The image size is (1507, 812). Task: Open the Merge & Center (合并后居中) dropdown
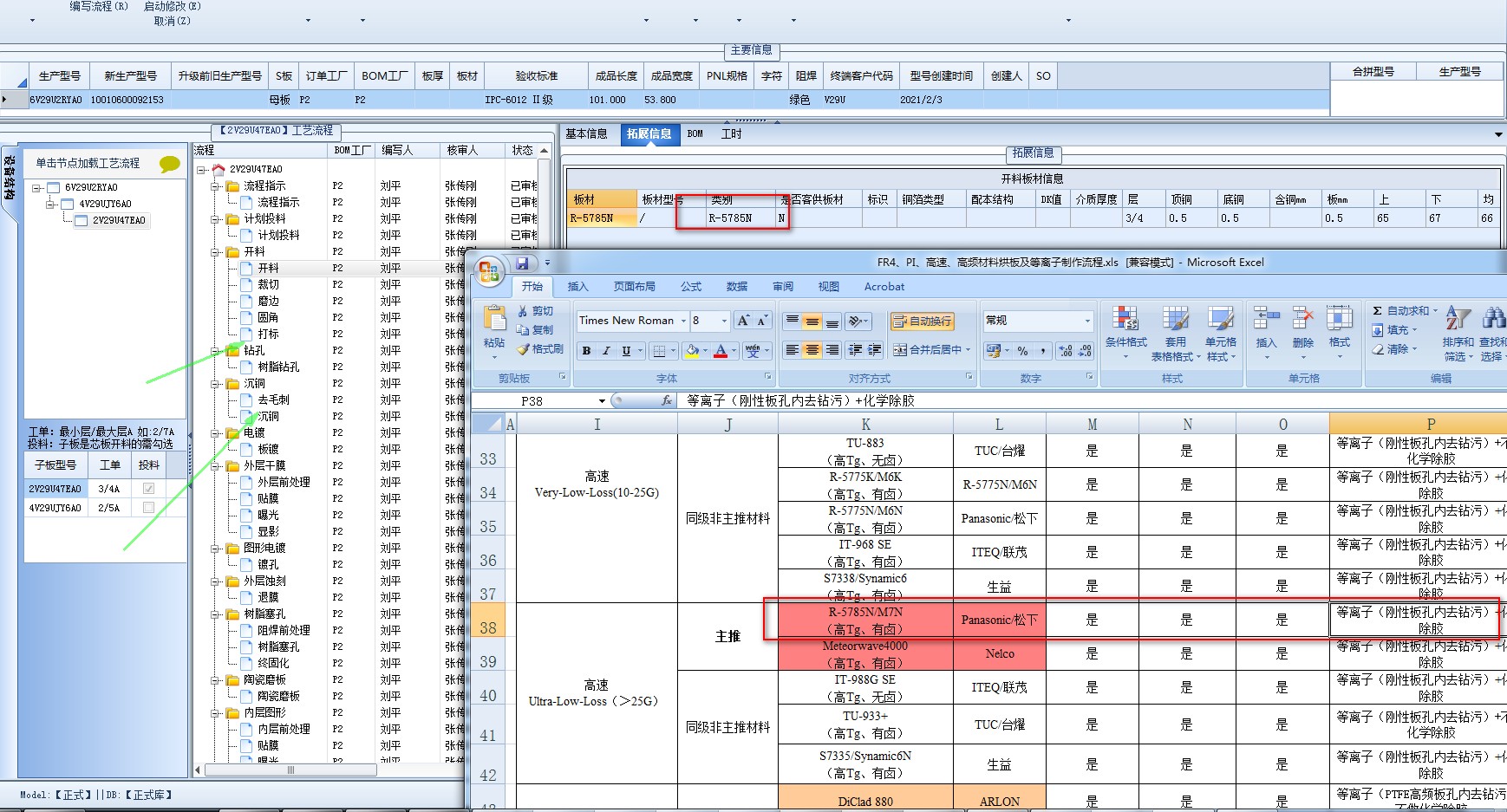(x=968, y=350)
